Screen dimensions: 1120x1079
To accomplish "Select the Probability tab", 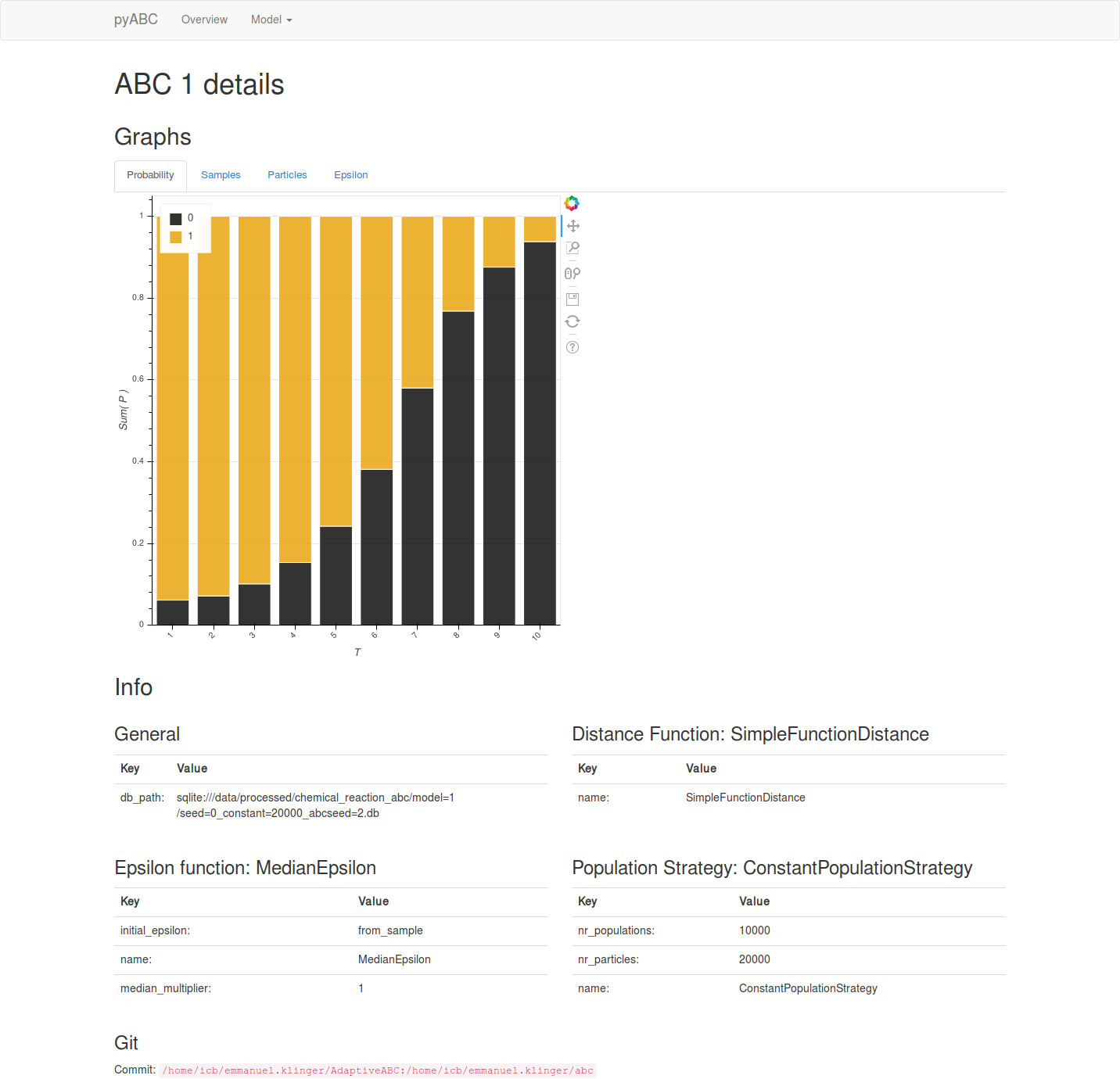I will click(x=150, y=175).
